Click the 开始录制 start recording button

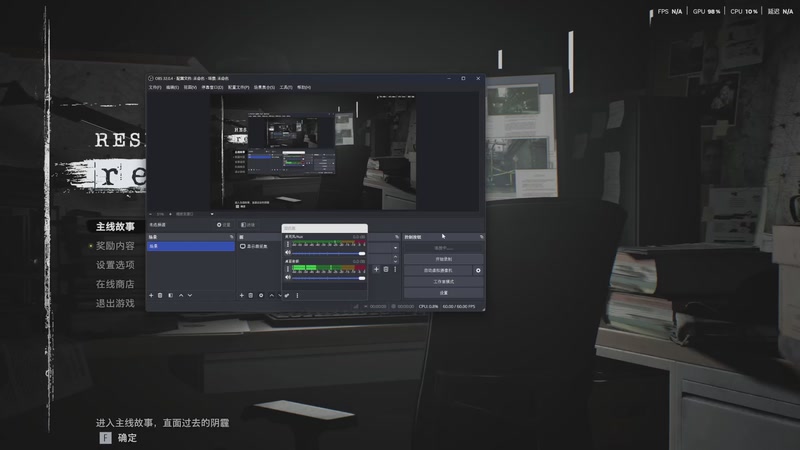443,259
